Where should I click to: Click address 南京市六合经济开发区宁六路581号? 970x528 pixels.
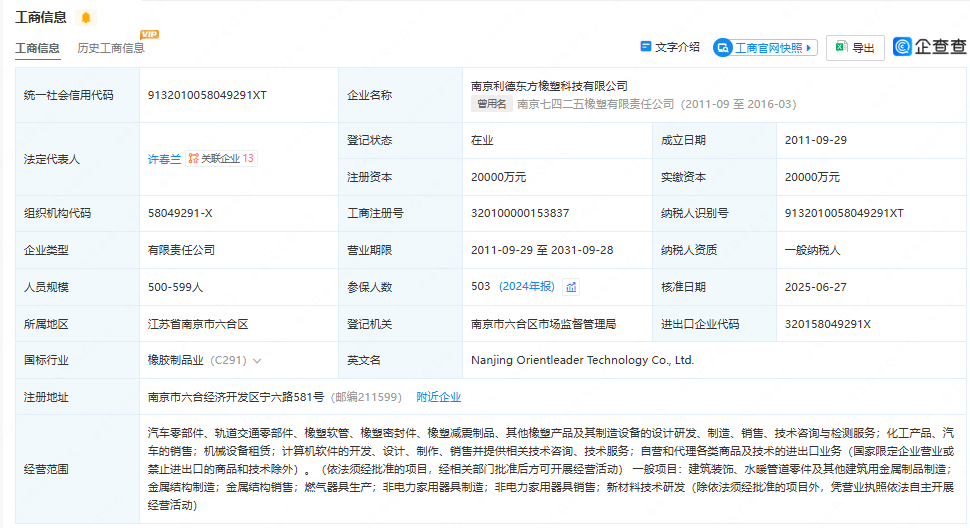pos(236,397)
